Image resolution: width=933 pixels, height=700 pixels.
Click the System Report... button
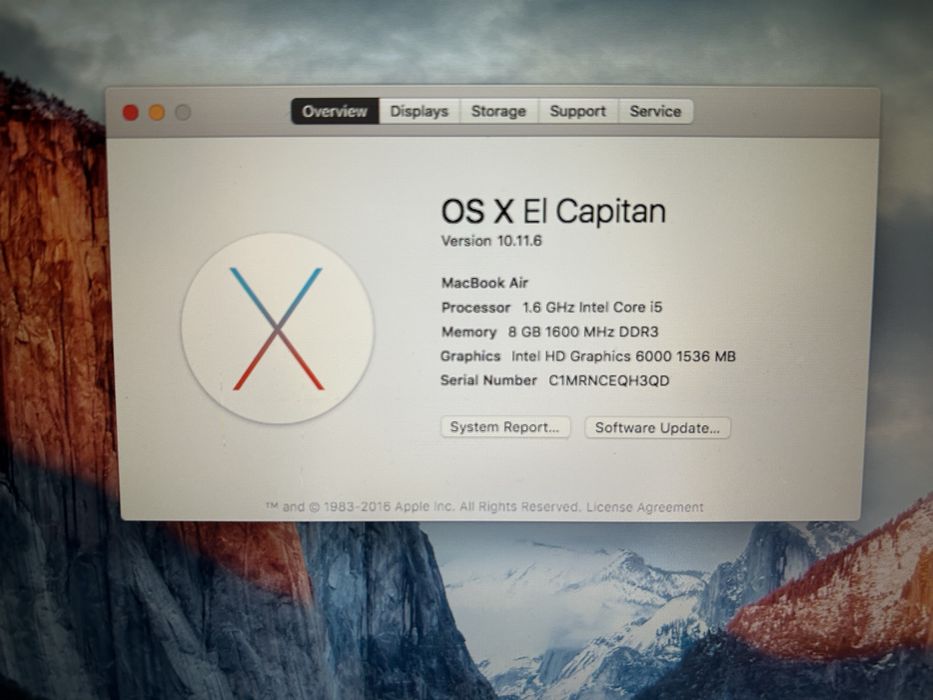(505, 427)
